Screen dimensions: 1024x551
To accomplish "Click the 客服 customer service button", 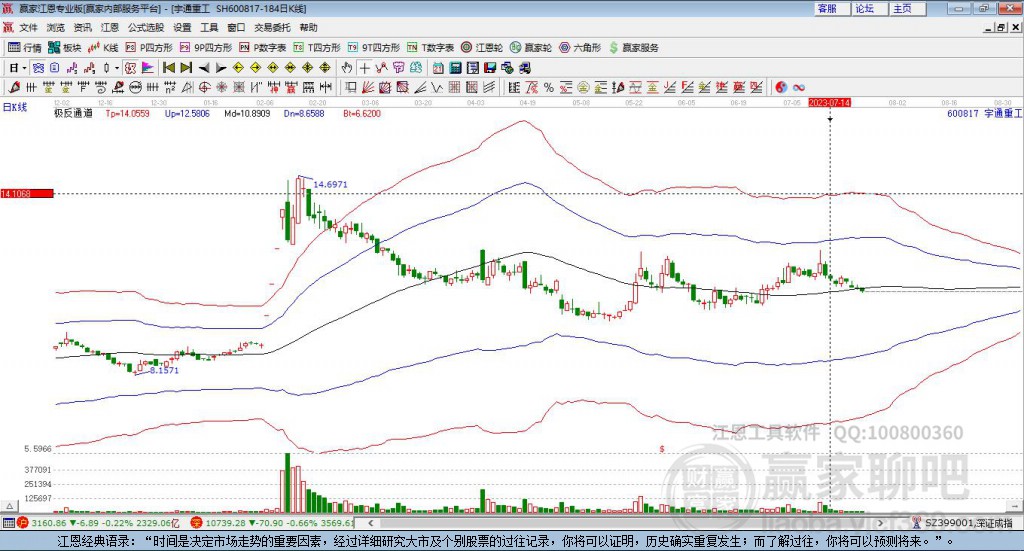I will (832, 8).
